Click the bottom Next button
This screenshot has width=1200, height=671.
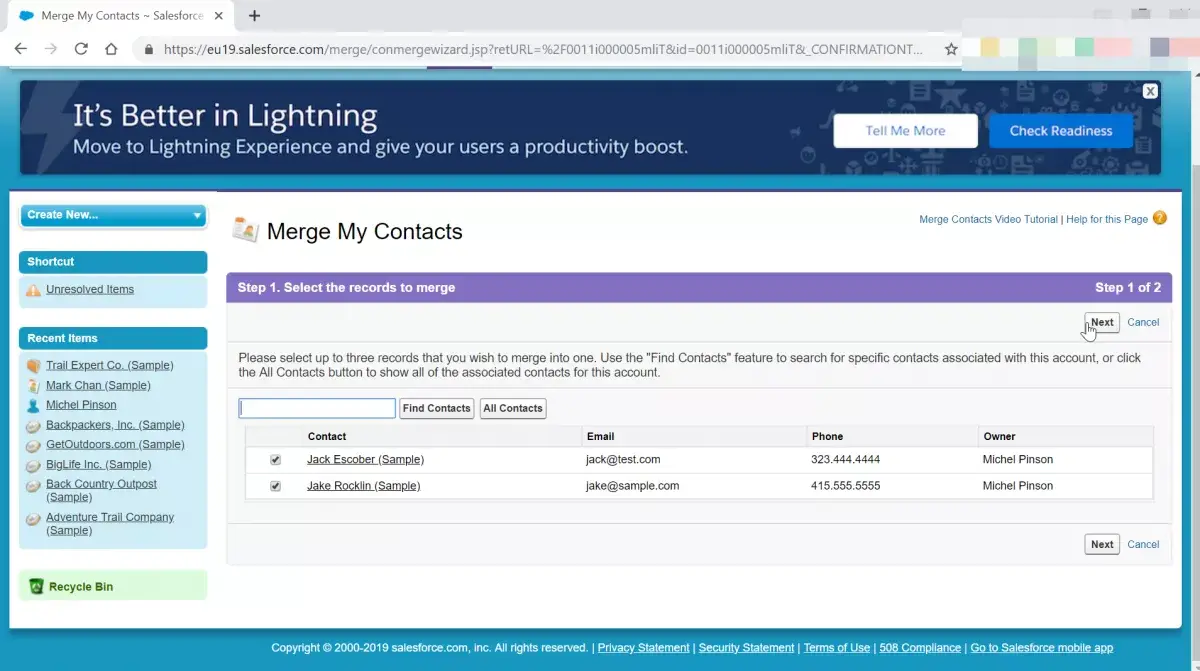(x=1102, y=544)
